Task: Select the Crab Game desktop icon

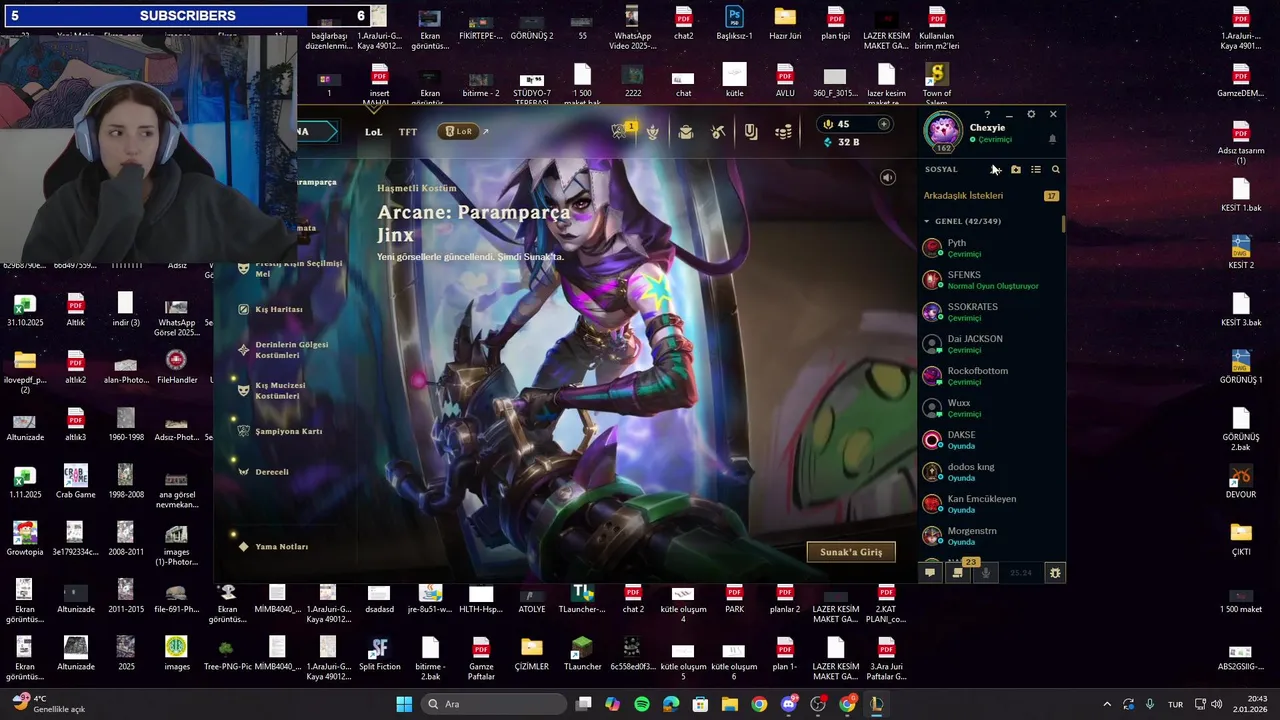Action: point(75,481)
